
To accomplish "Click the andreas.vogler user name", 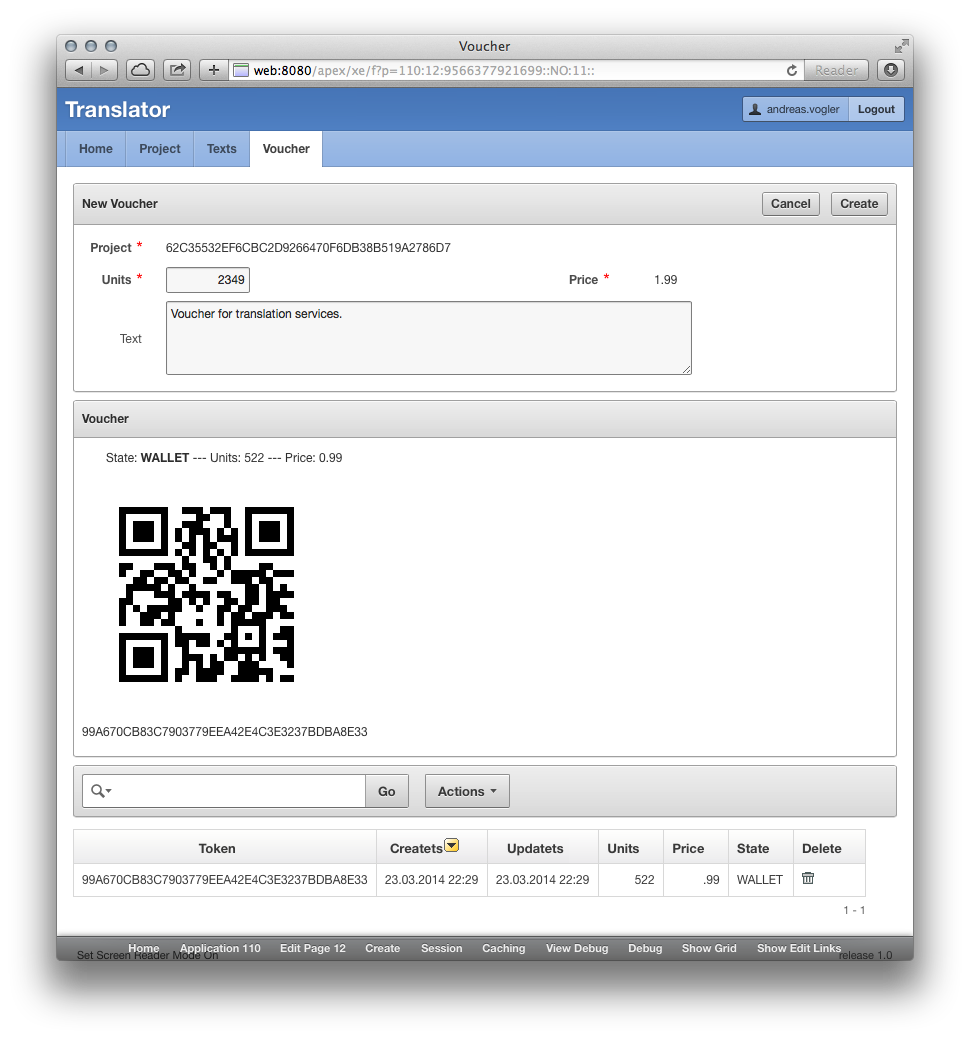I will pyautogui.click(x=803, y=109).
